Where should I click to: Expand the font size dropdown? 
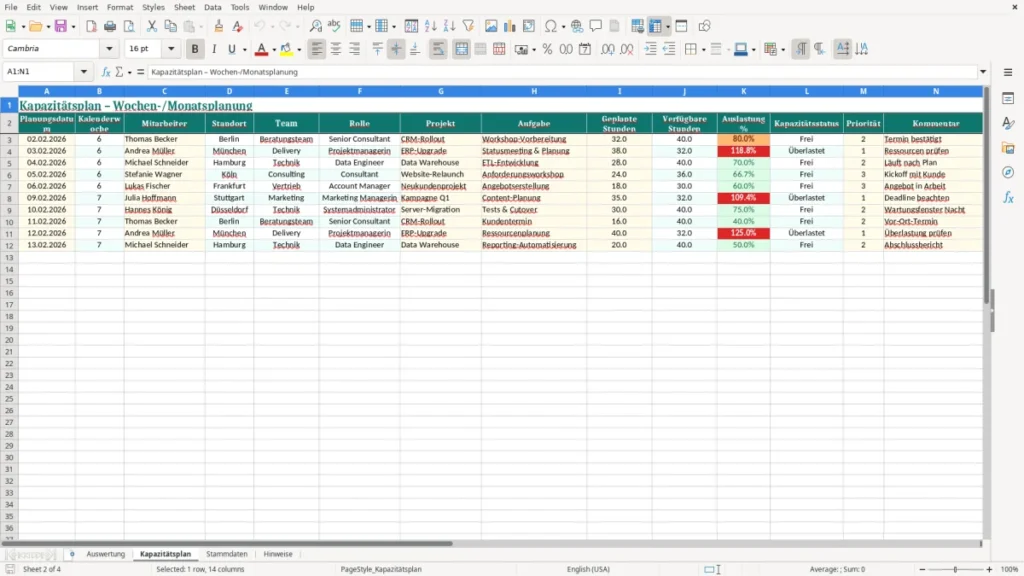171,48
